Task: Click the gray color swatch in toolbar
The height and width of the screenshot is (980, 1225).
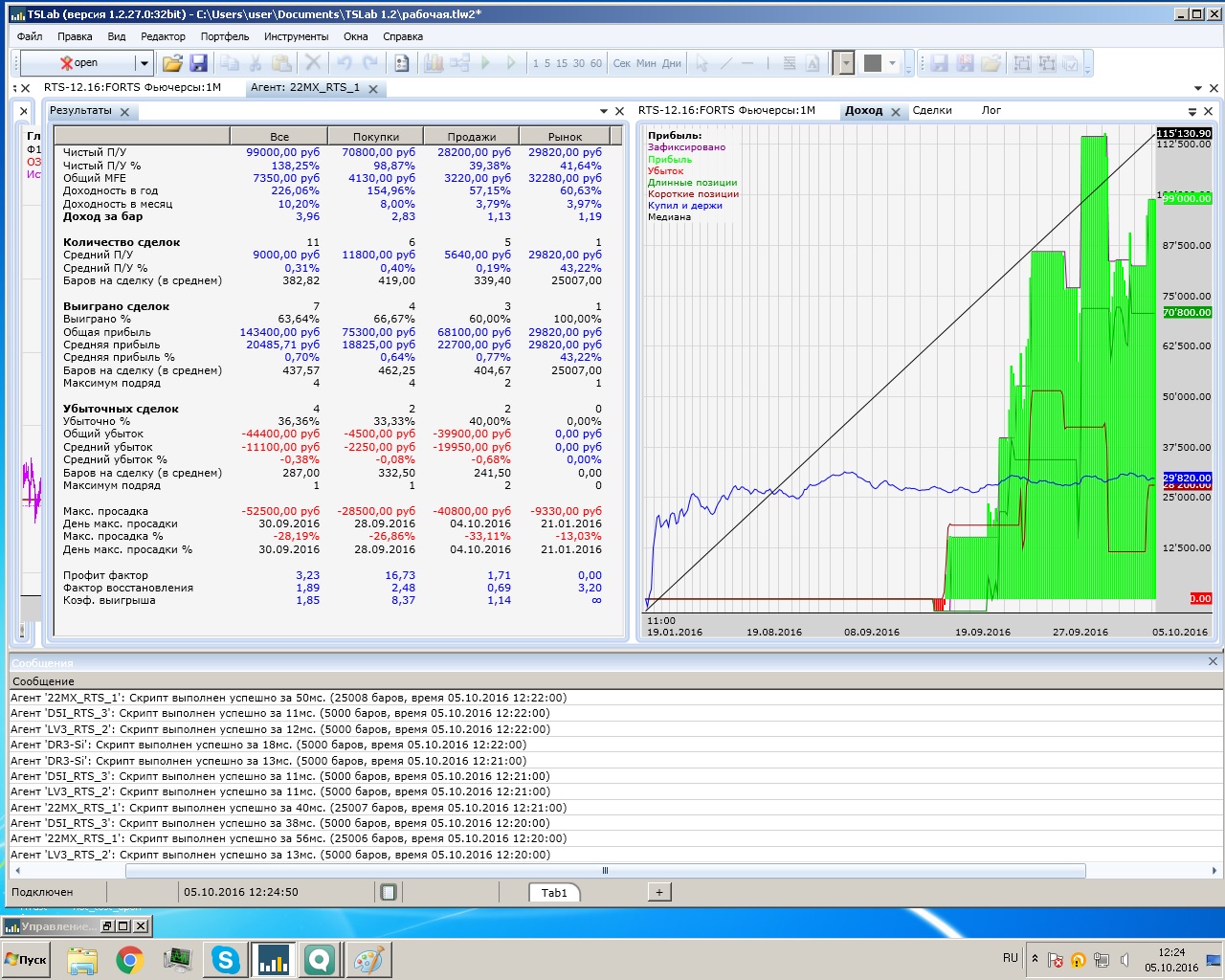Action: 872,63
